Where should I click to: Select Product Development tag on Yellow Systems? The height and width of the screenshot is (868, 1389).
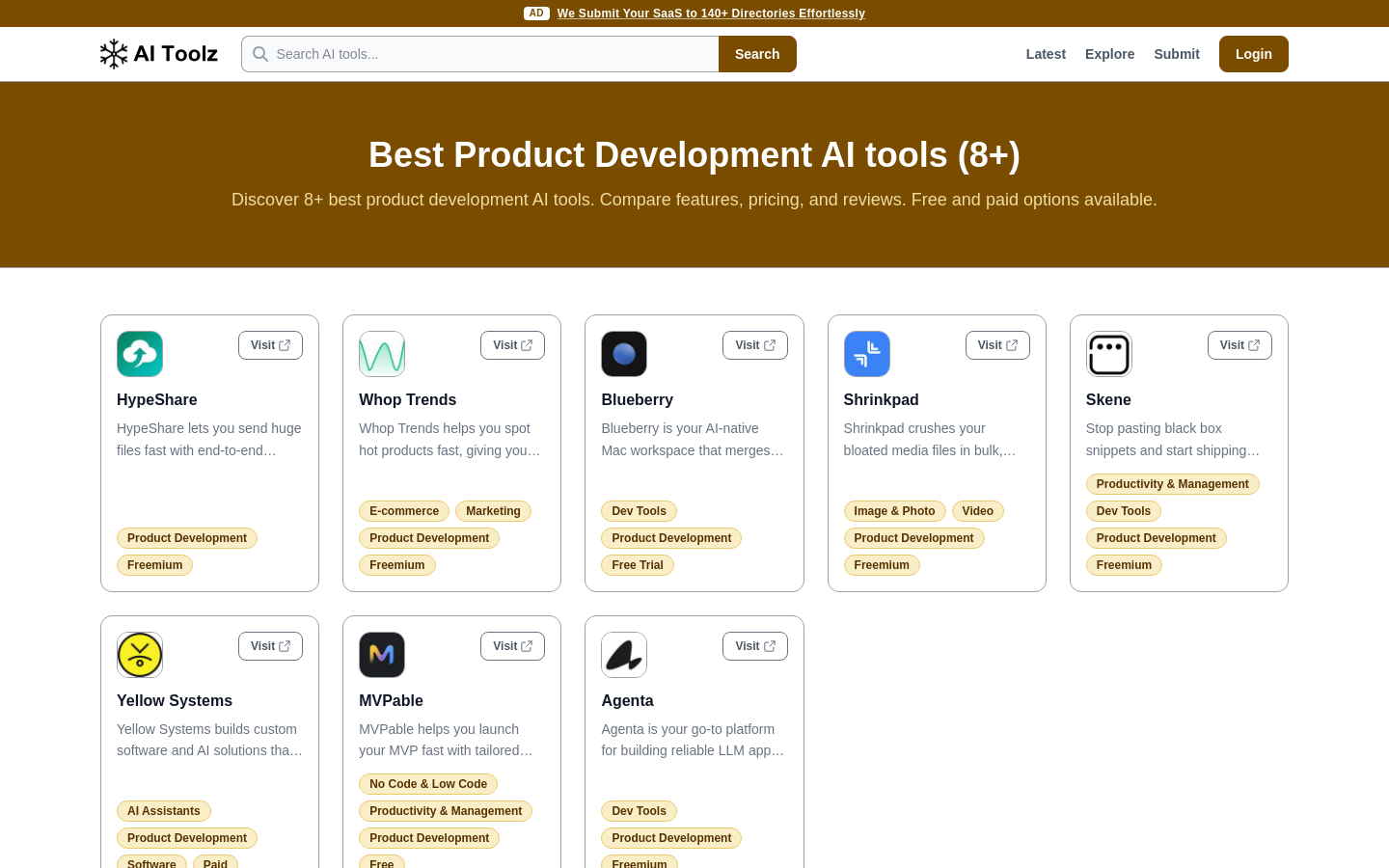(x=187, y=838)
